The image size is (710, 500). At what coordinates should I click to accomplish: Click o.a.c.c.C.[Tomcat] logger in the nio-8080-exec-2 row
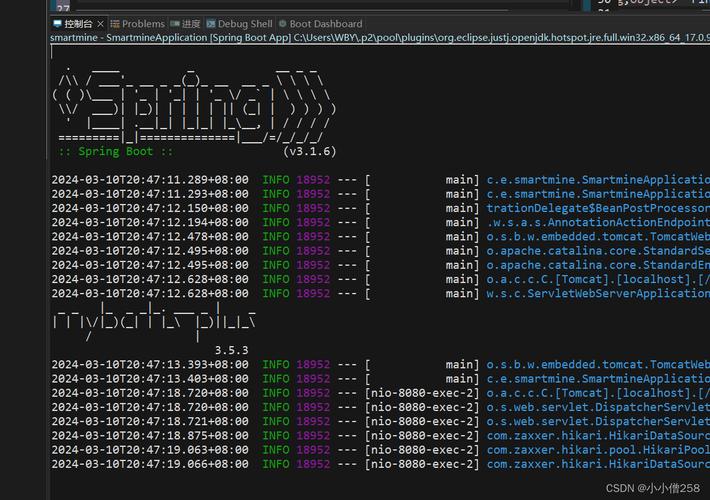point(598,393)
